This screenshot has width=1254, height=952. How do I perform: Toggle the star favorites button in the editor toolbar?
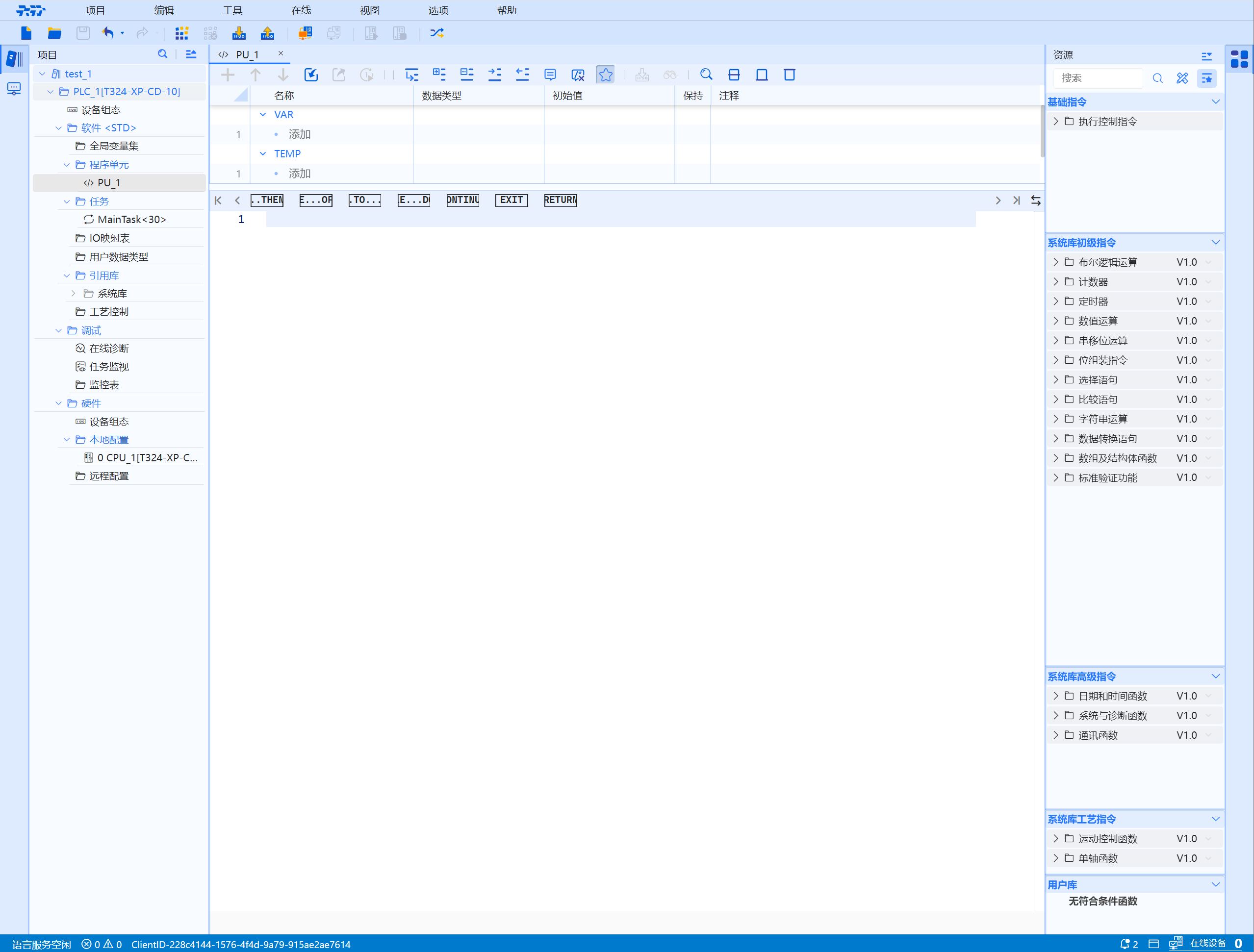(x=606, y=75)
